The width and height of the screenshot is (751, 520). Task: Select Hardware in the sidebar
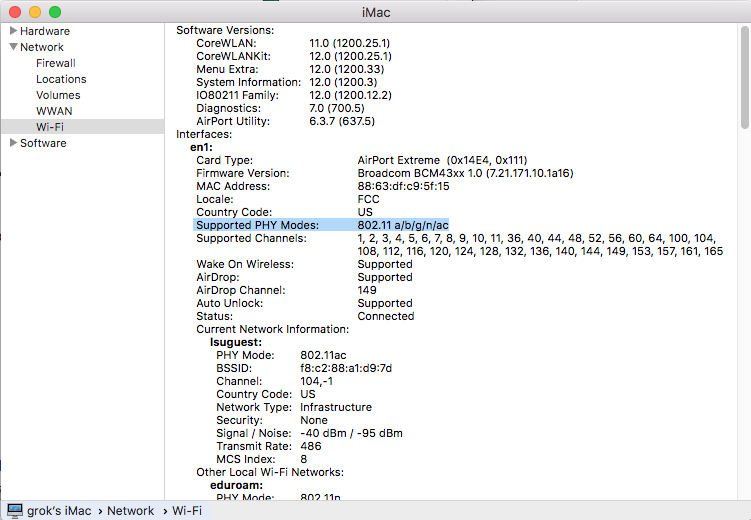coord(45,31)
